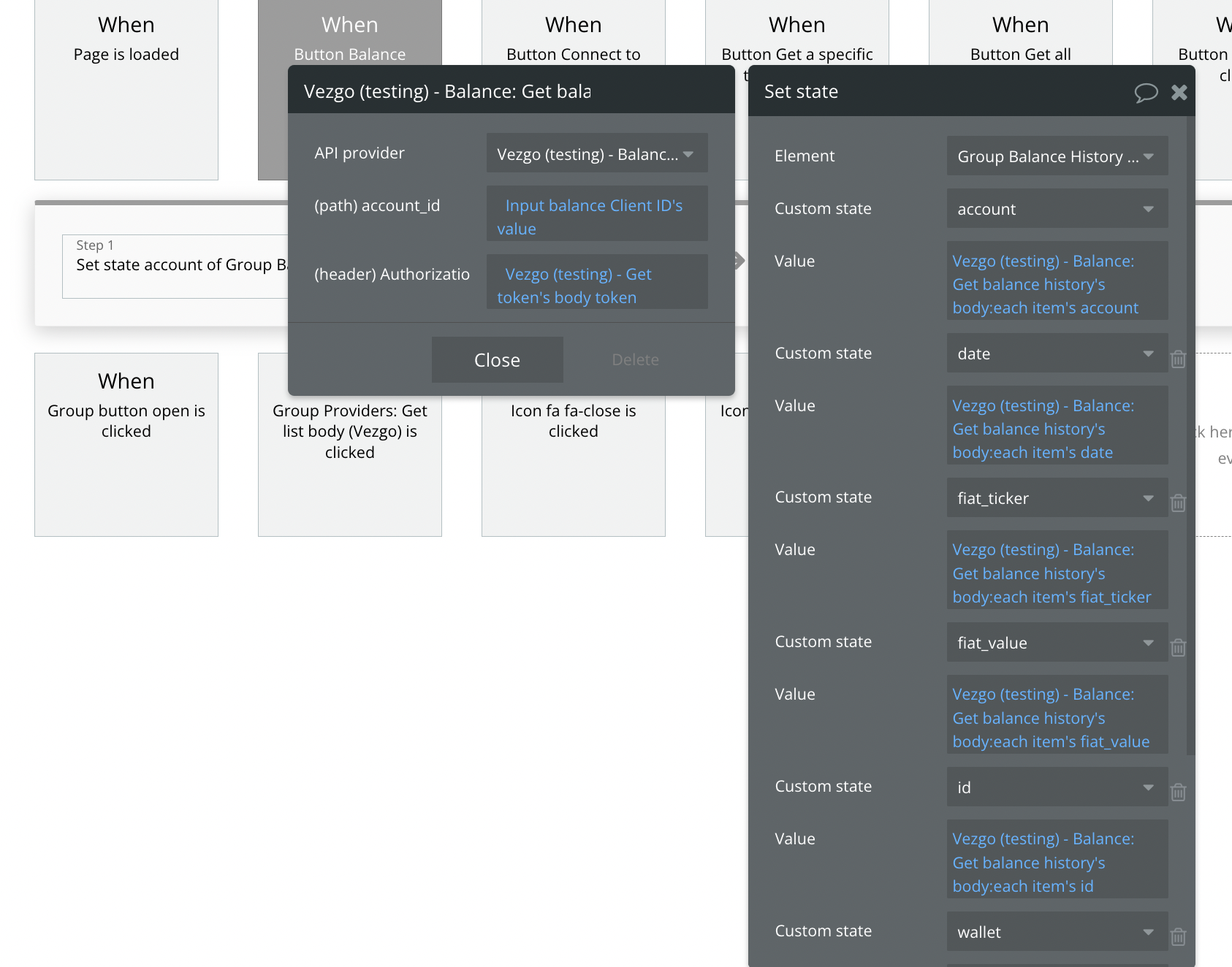Click the account value expression link

coord(1045,284)
